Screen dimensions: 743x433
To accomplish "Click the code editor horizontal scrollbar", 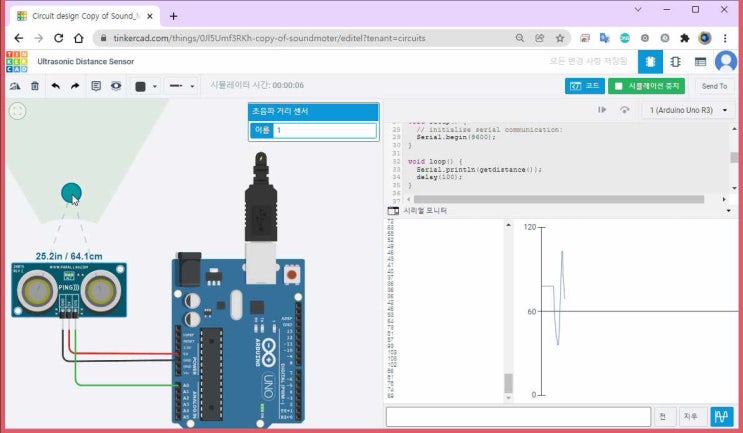I will 558,199.
